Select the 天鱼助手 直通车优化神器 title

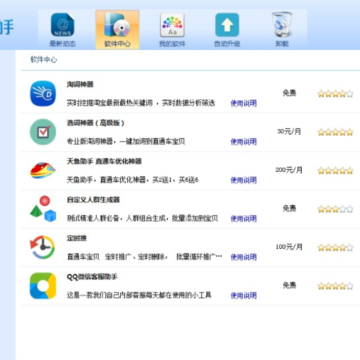coord(104,161)
